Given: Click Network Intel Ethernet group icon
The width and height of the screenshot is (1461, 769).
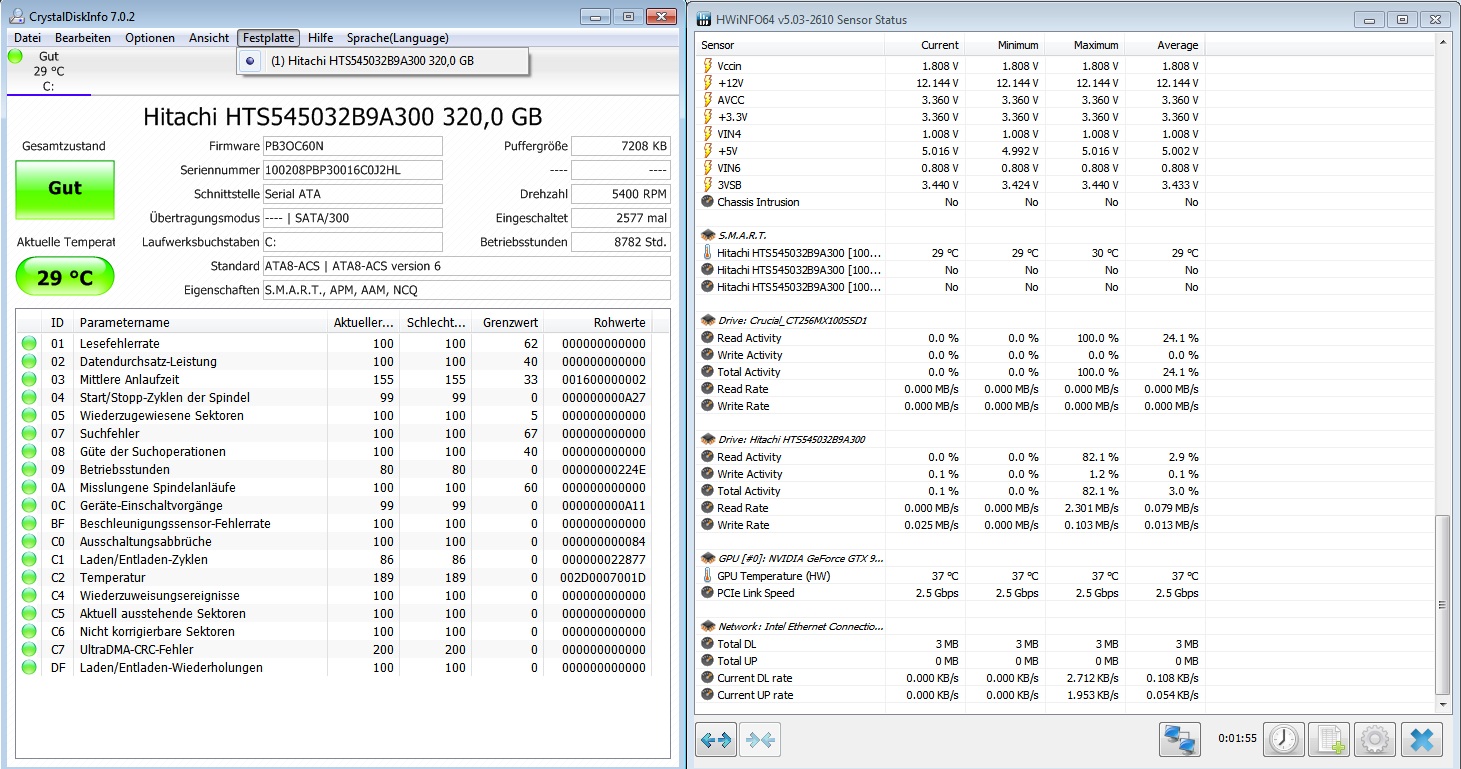Looking at the screenshot, I should [708, 627].
